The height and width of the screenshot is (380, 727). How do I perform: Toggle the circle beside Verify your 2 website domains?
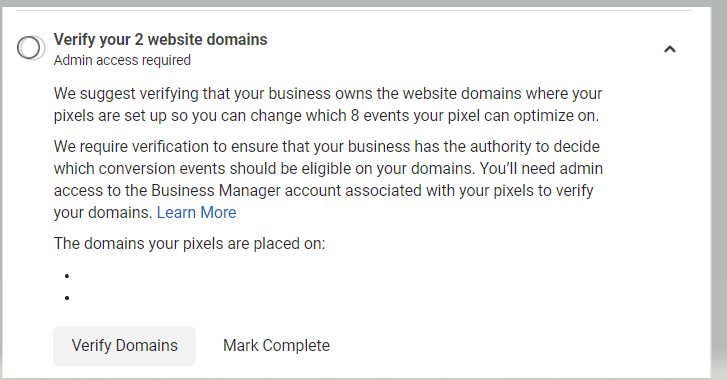(30, 48)
